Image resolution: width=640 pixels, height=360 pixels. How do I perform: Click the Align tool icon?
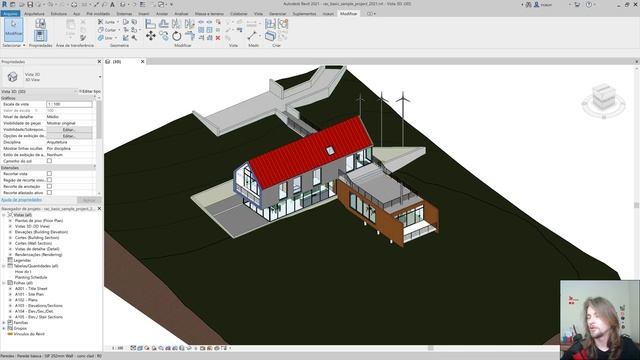point(150,24)
